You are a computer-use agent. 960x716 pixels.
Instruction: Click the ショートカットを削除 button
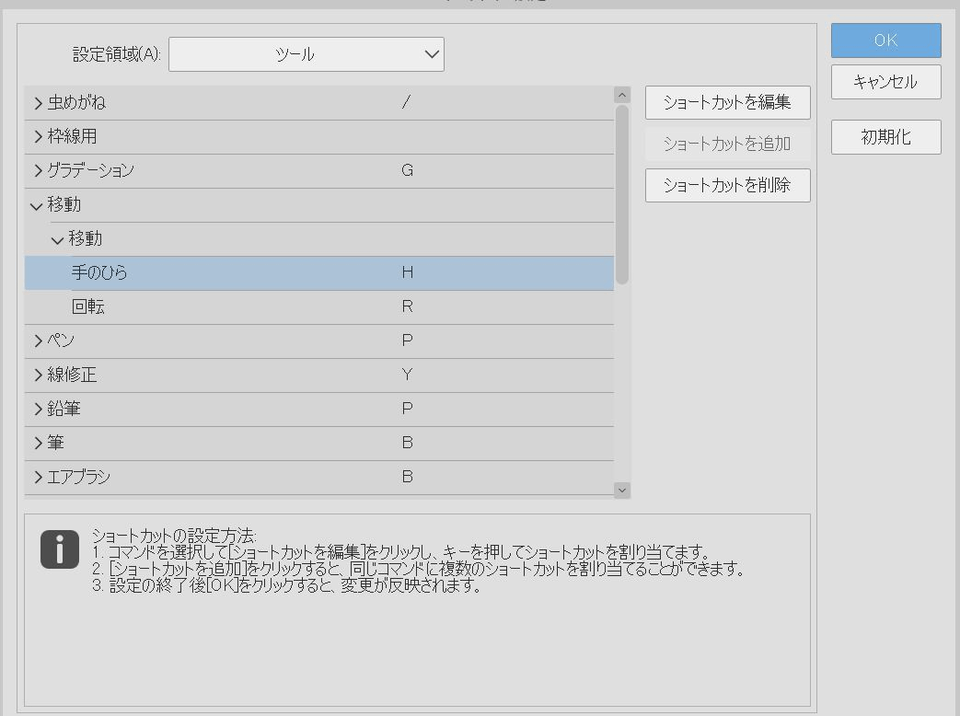727,185
